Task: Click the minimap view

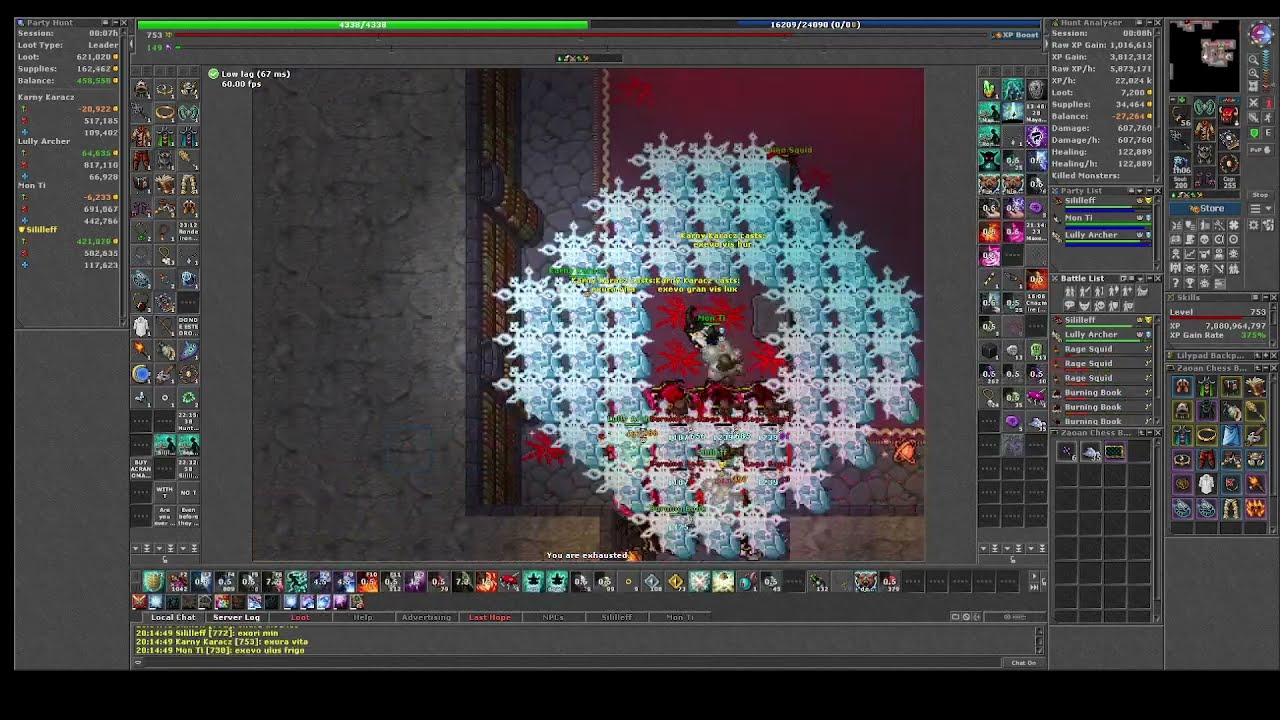Action: [1204, 55]
